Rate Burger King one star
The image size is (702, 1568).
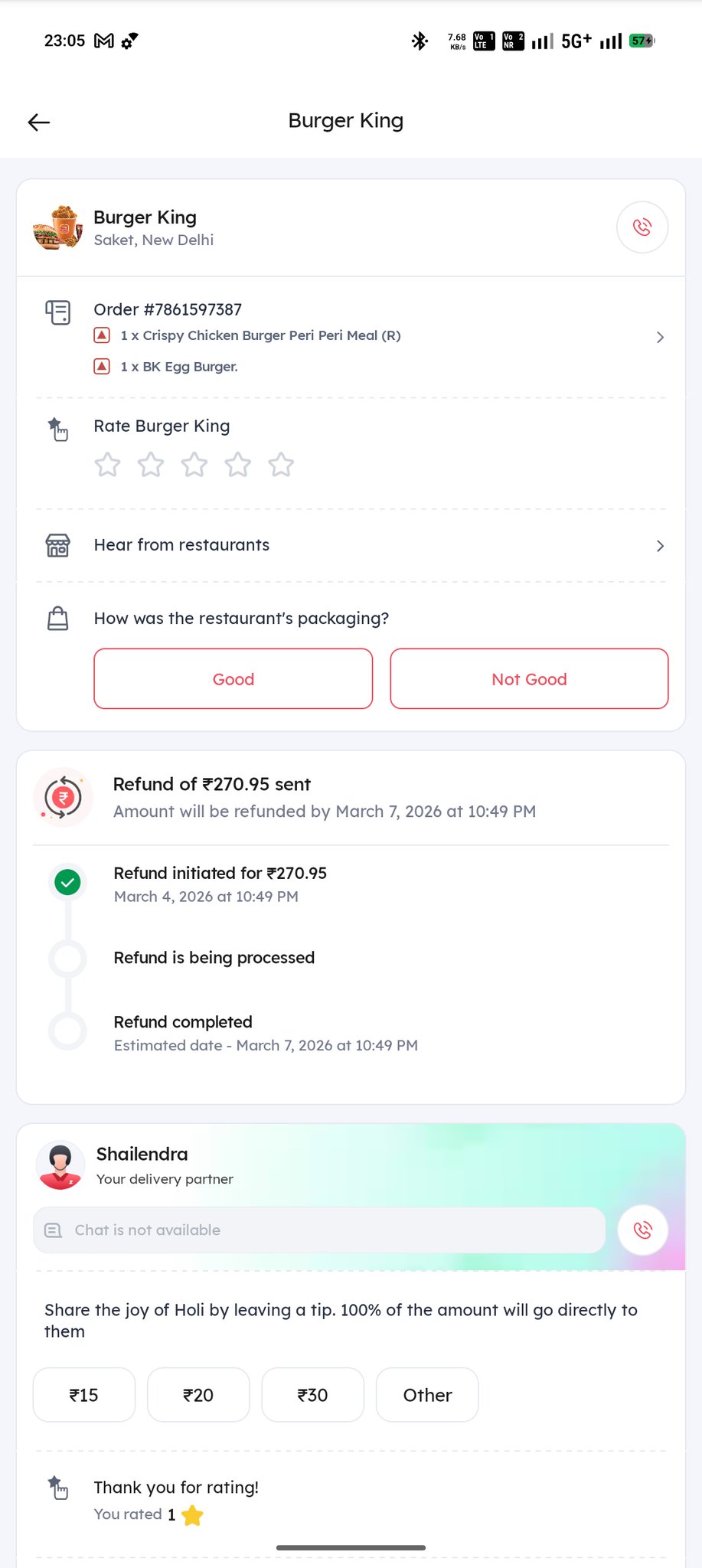(x=108, y=465)
